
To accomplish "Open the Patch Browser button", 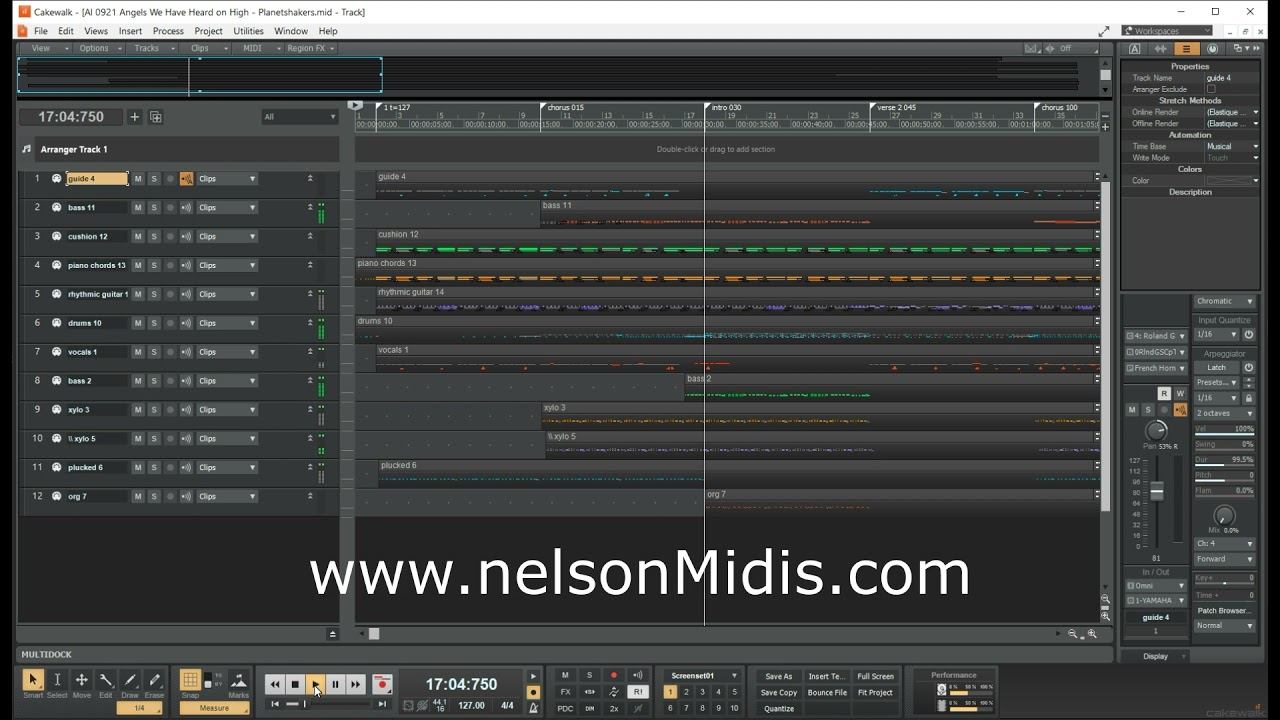I will point(1225,610).
